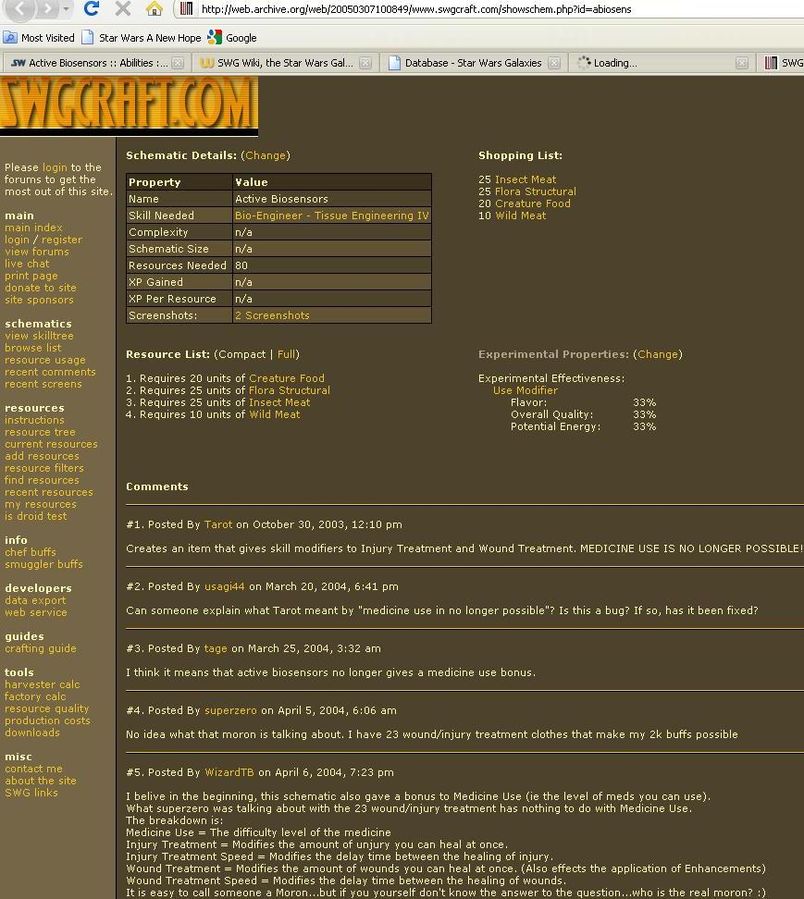Open the navigation history dropdown arrow
Screen dimensions: 804x899
pyautogui.click(x=67, y=9)
